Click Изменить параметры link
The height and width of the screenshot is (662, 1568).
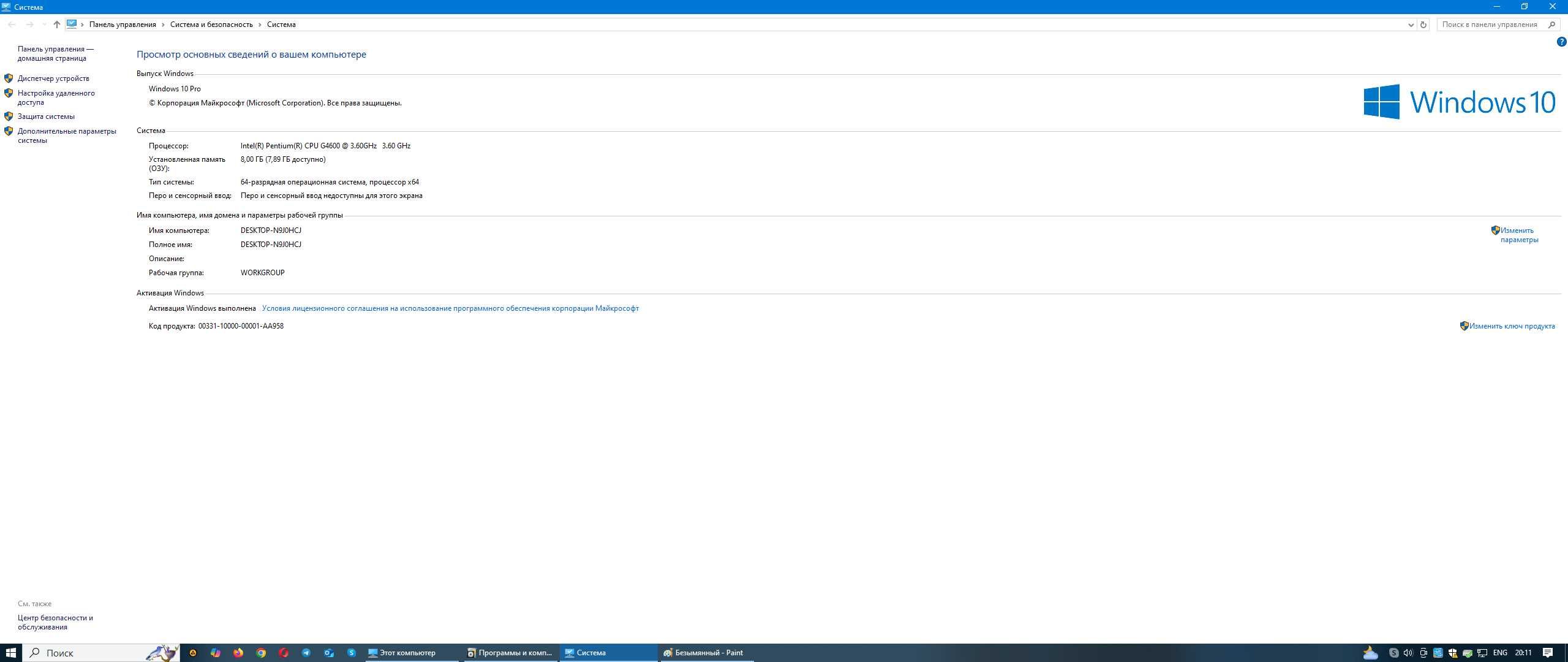coord(1519,235)
